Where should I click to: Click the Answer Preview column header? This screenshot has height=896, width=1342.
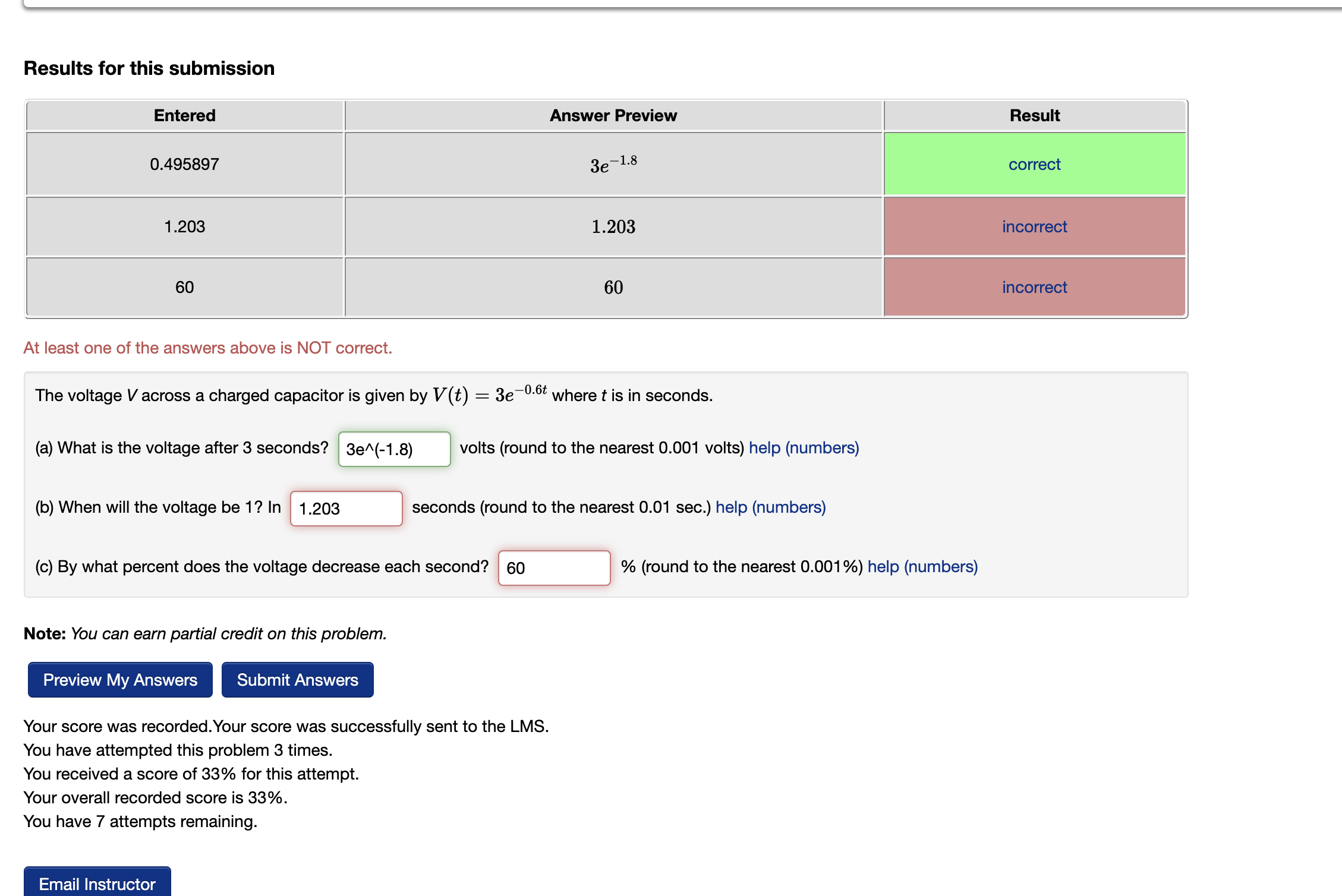click(x=613, y=115)
